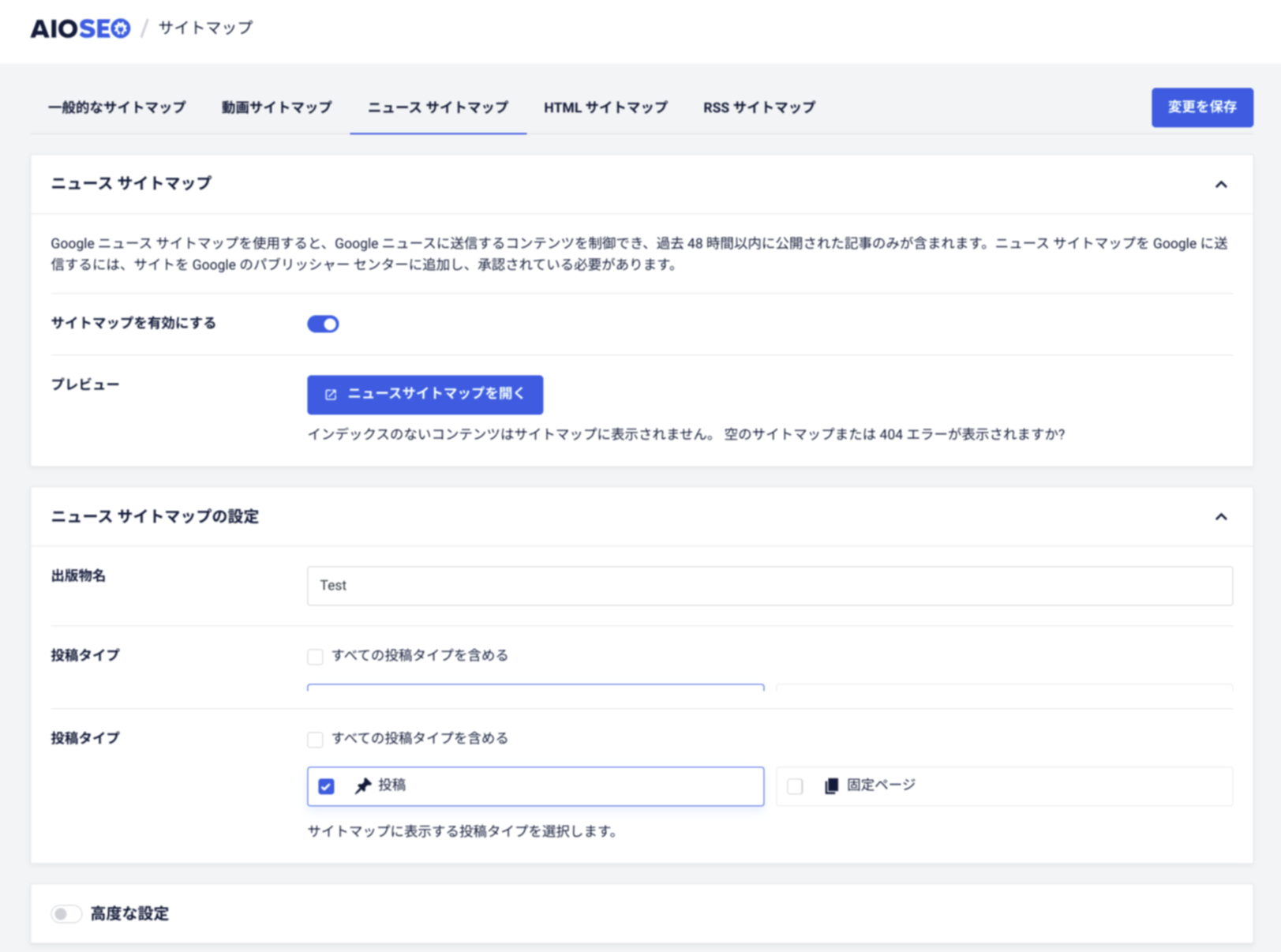Click the 高度な設定 label
Viewport: 1281px width, 952px height.
pos(129,914)
